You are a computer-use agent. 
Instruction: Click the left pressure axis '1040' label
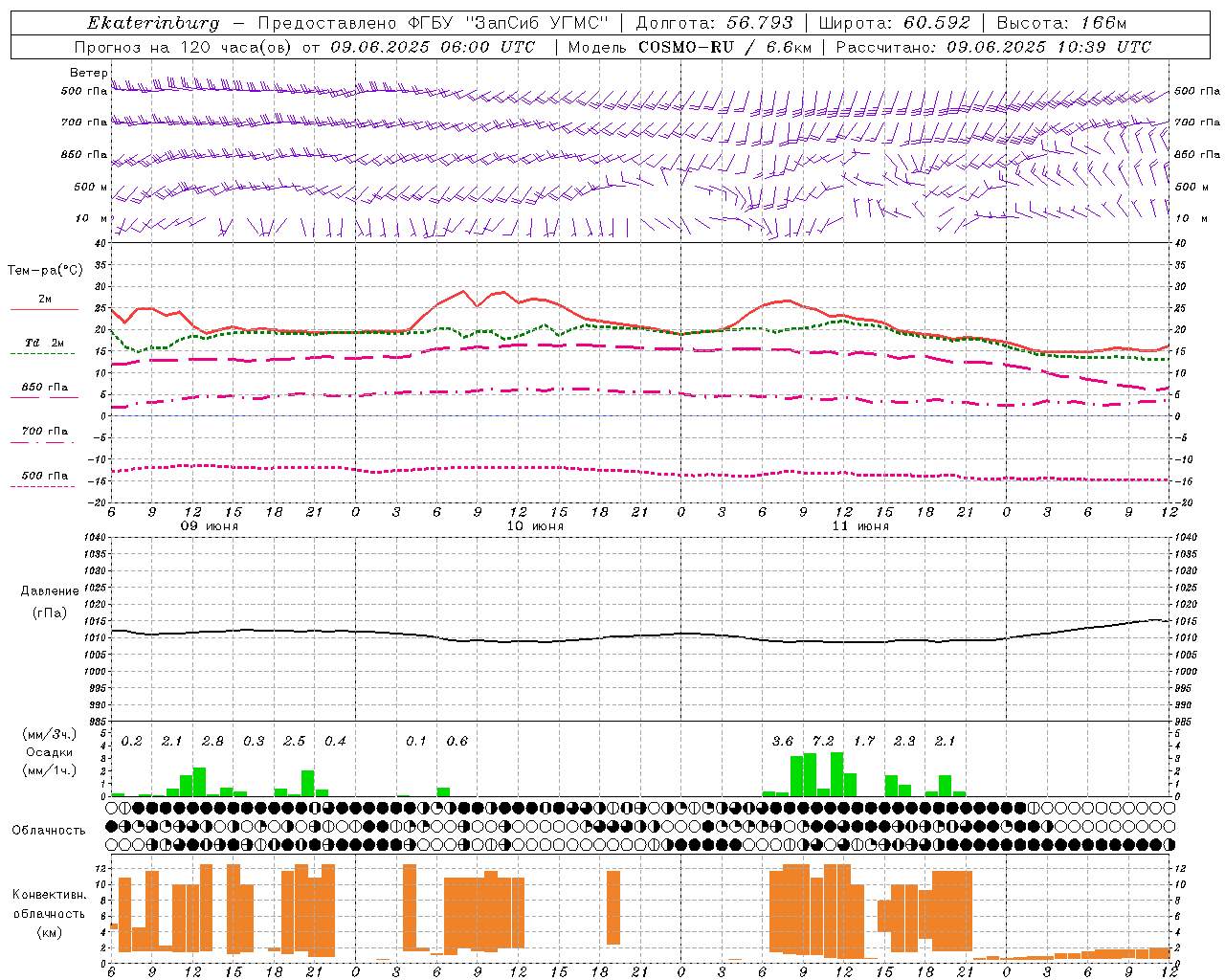[x=96, y=537]
